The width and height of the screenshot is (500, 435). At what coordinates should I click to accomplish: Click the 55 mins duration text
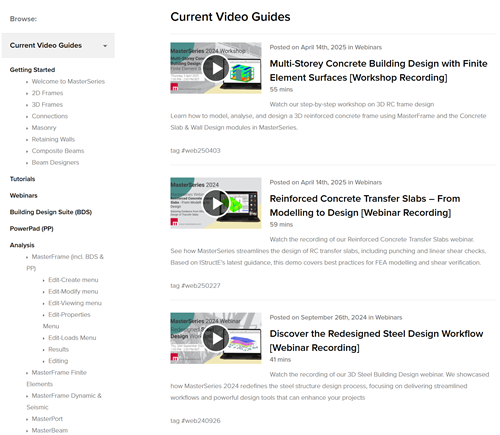point(281,89)
